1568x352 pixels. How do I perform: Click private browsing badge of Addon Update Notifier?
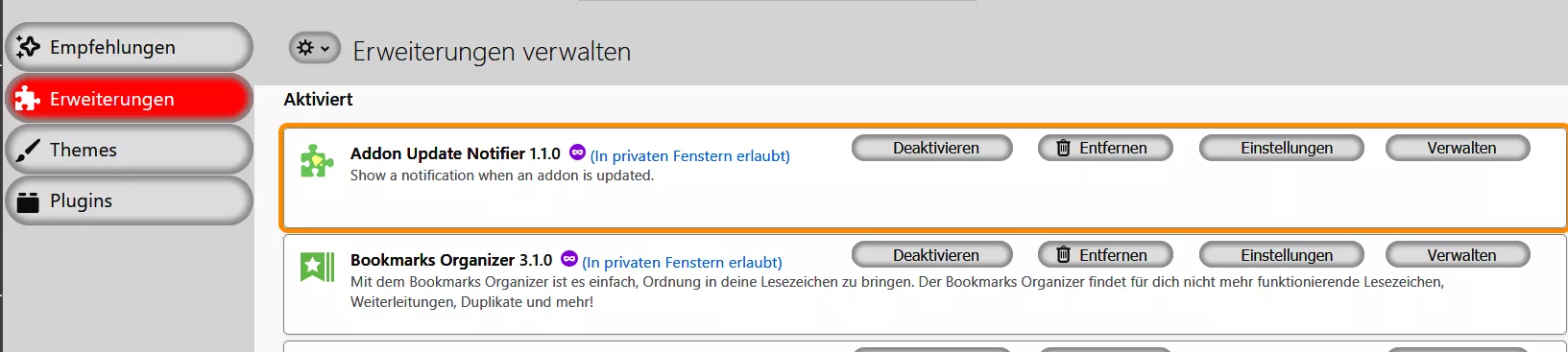577,152
